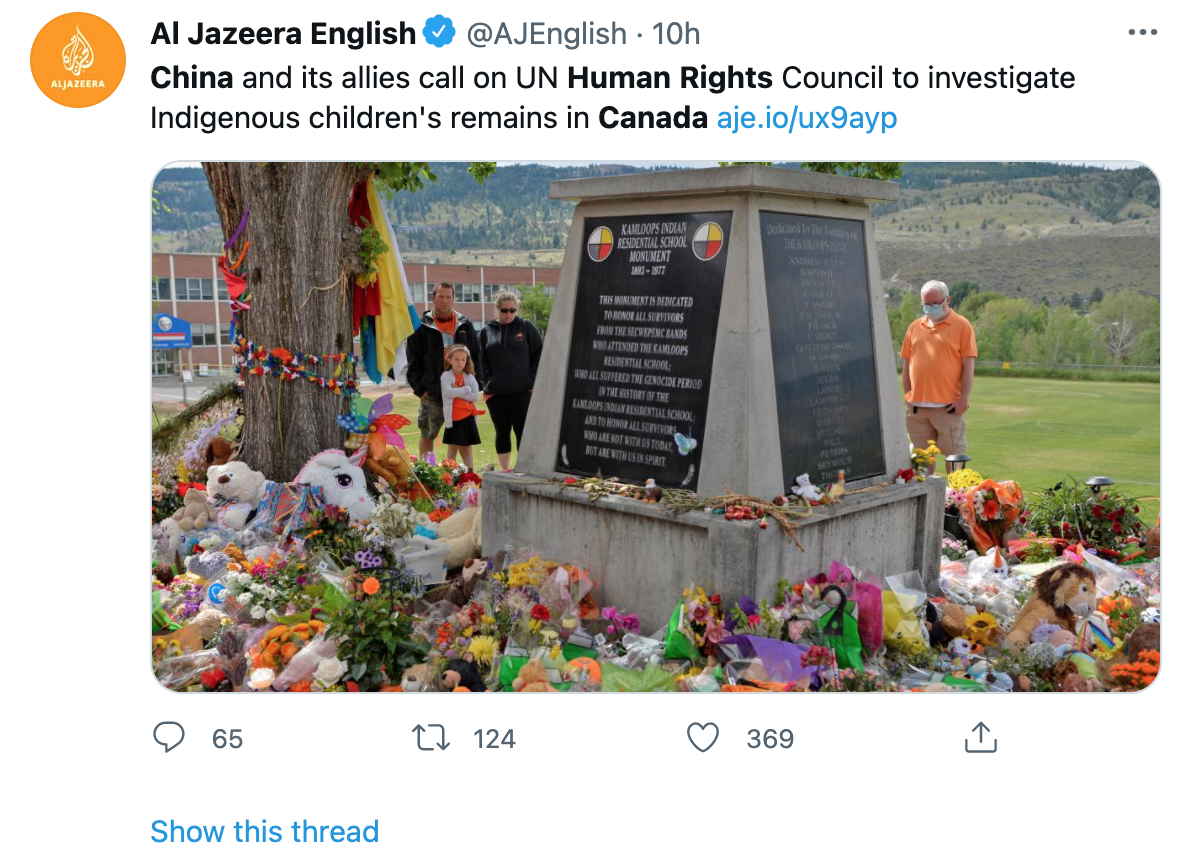Screen dimensions: 1190x866
Task: Click the 10h timestamp
Action: point(675,34)
